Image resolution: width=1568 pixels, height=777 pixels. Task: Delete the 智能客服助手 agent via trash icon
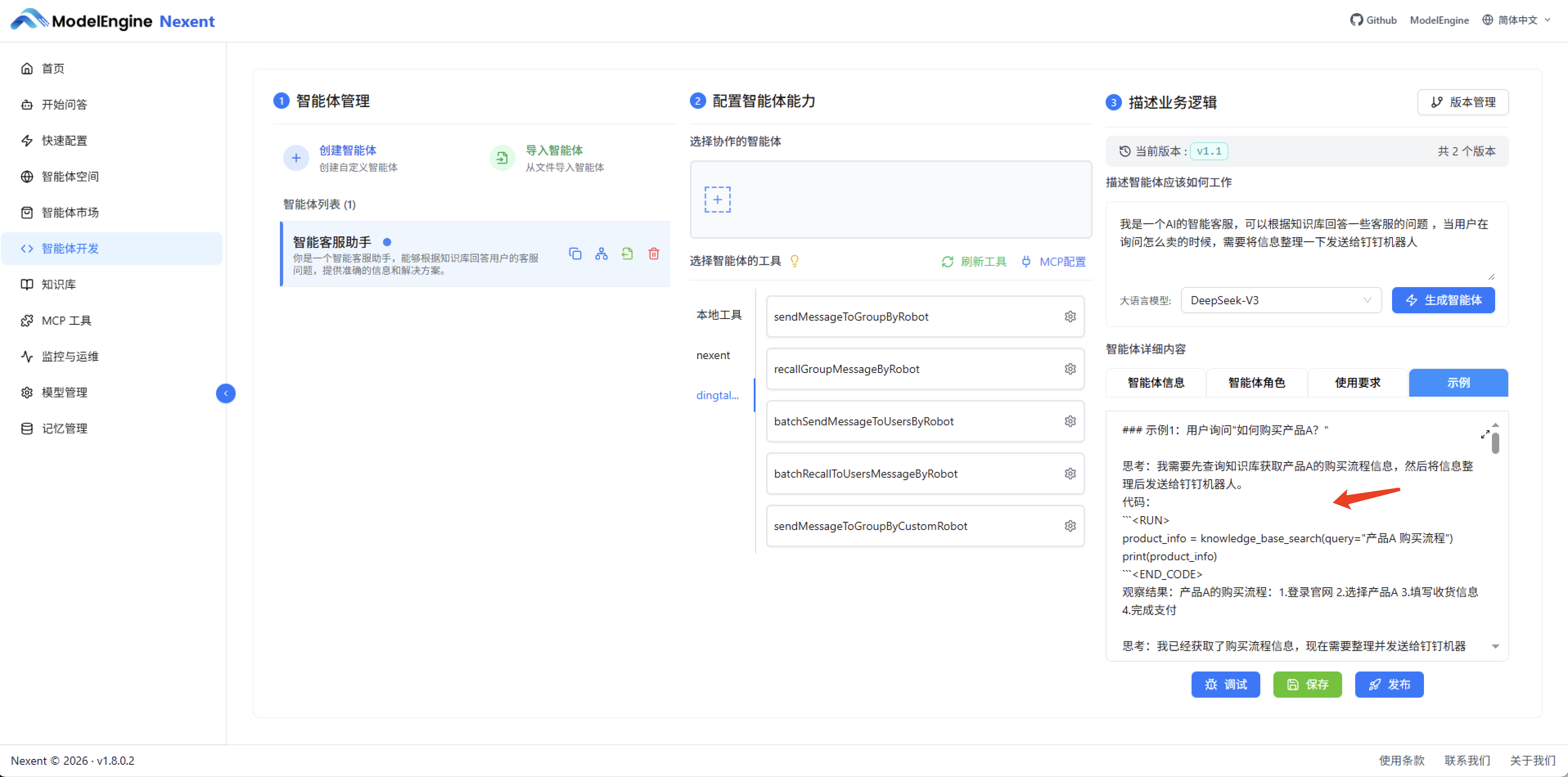tap(654, 254)
